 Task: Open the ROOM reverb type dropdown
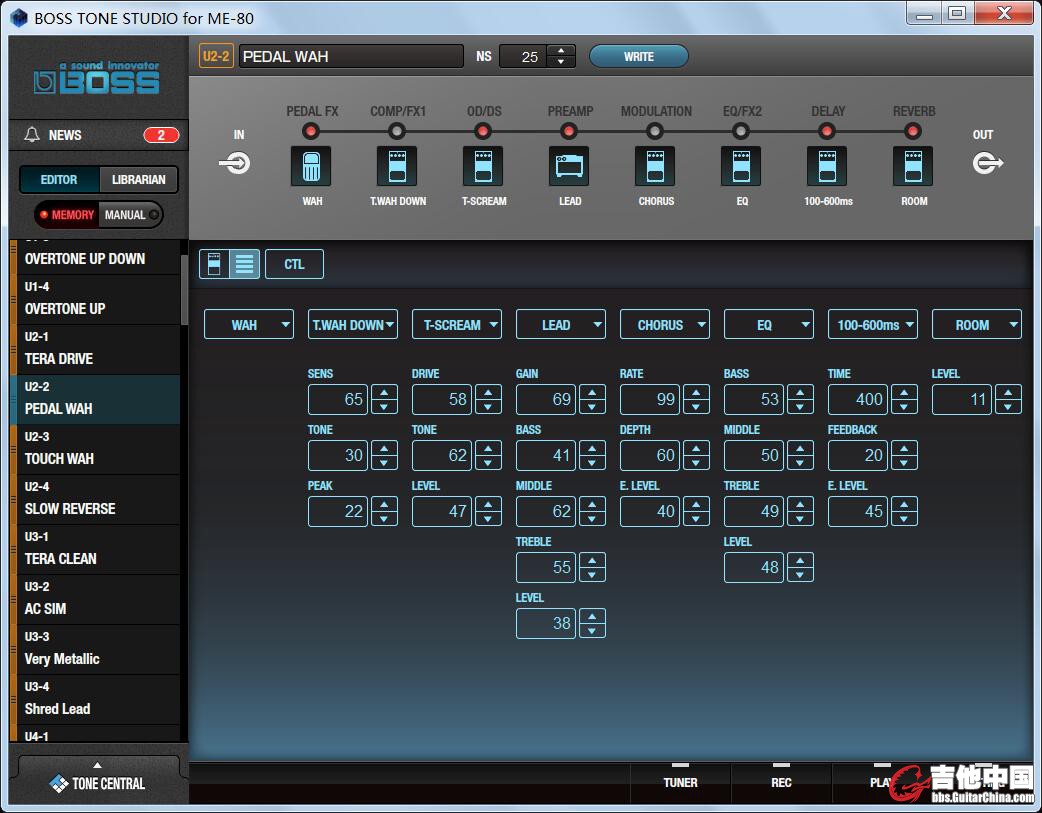977,325
